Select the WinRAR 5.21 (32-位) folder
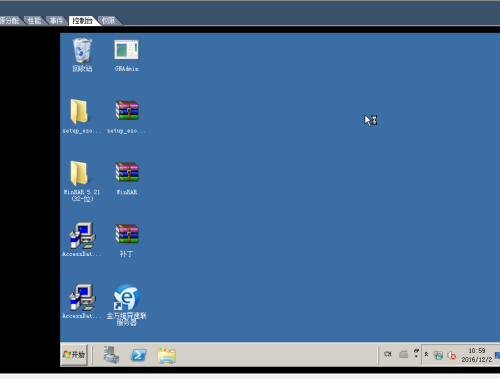This screenshot has height=379, width=500. (x=82, y=181)
